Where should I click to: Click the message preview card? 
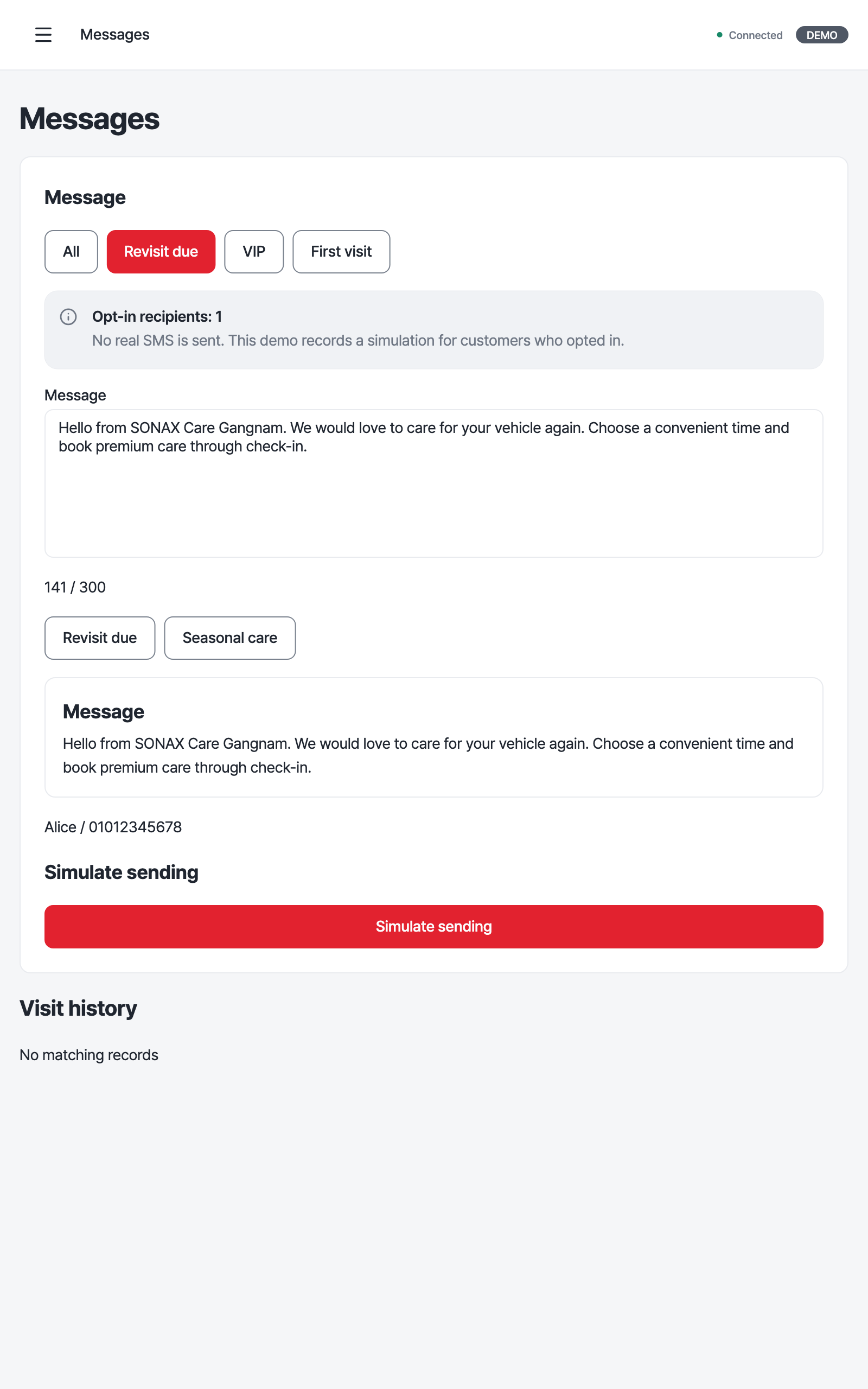(x=434, y=737)
